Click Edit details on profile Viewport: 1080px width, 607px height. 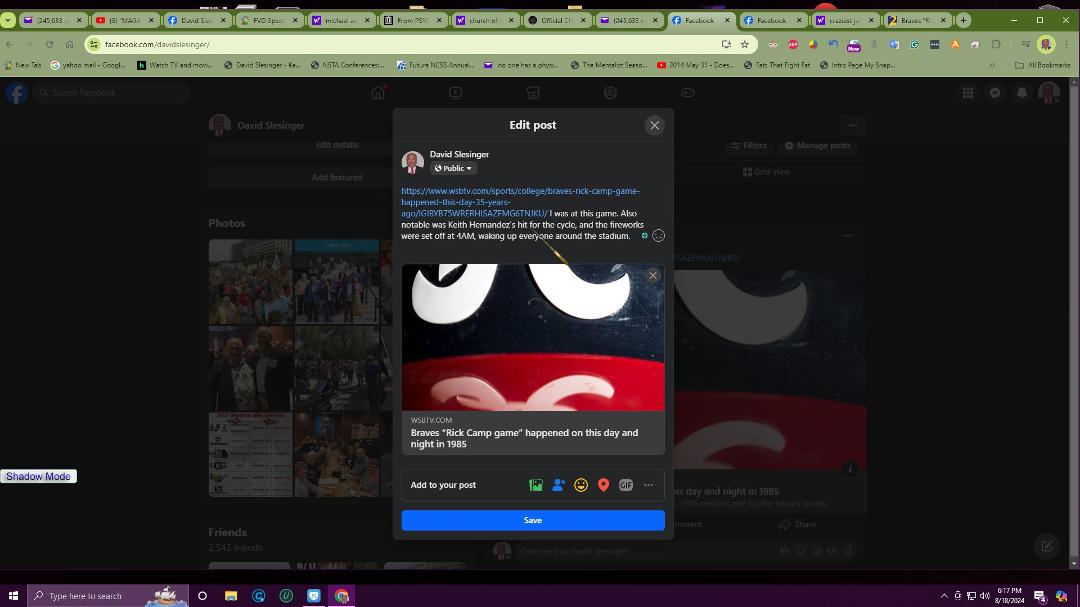pos(337,145)
